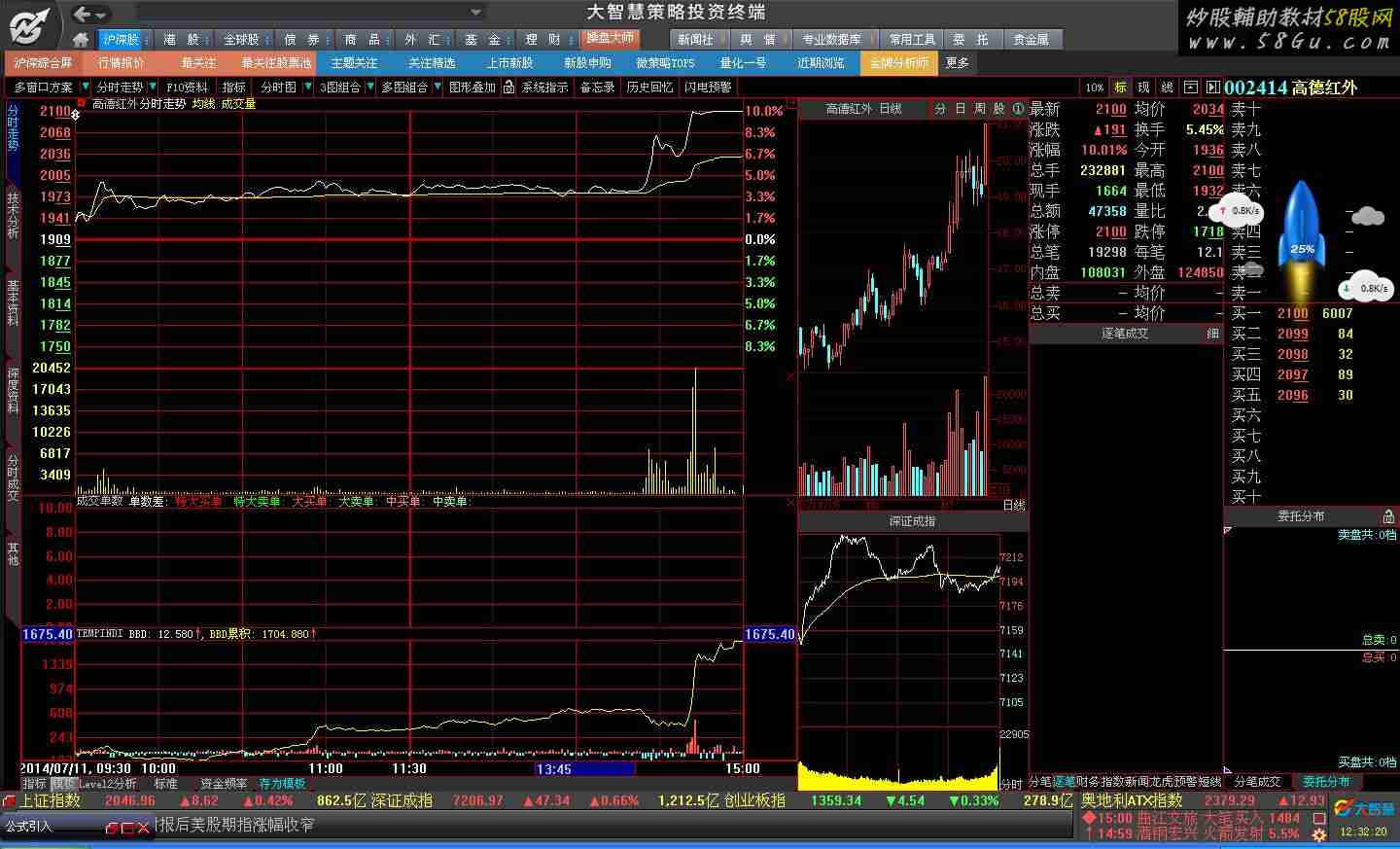Click the 更多 tab for more options
The width and height of the screenshot is (1400, 849).
(x=958, y=62)
